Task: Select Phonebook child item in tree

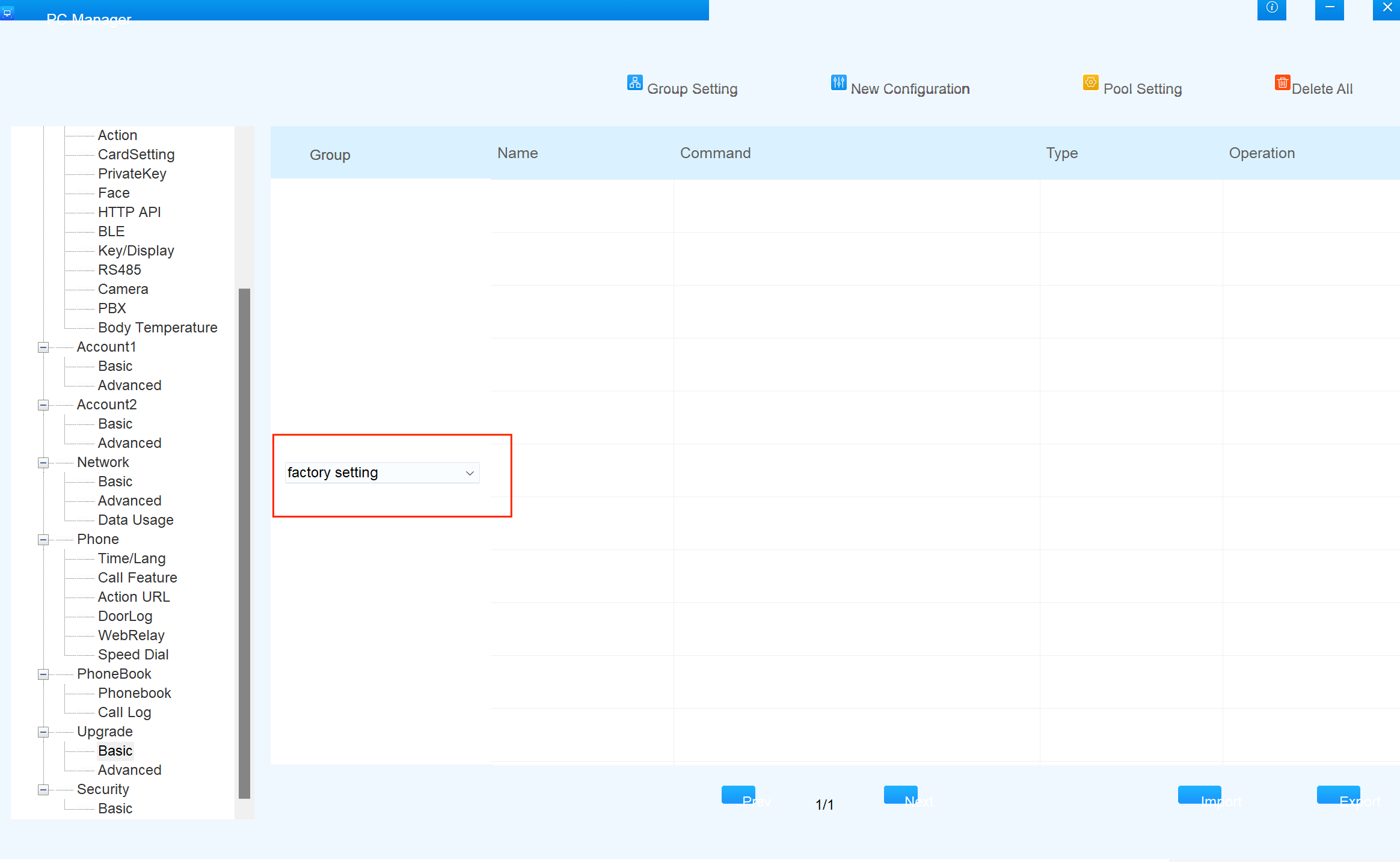Action: pyautogui.click(x=134, y=693)
